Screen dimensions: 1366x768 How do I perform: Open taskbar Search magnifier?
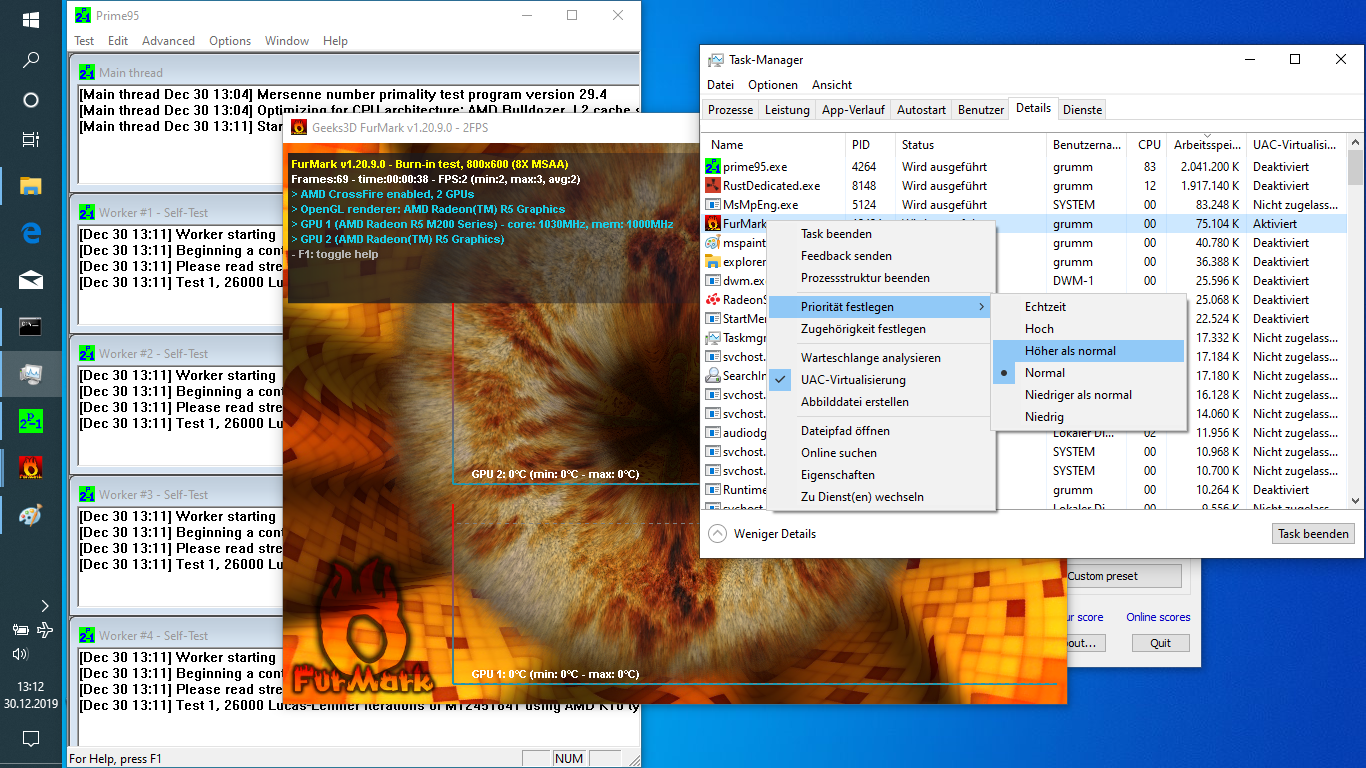coord(31,60)
